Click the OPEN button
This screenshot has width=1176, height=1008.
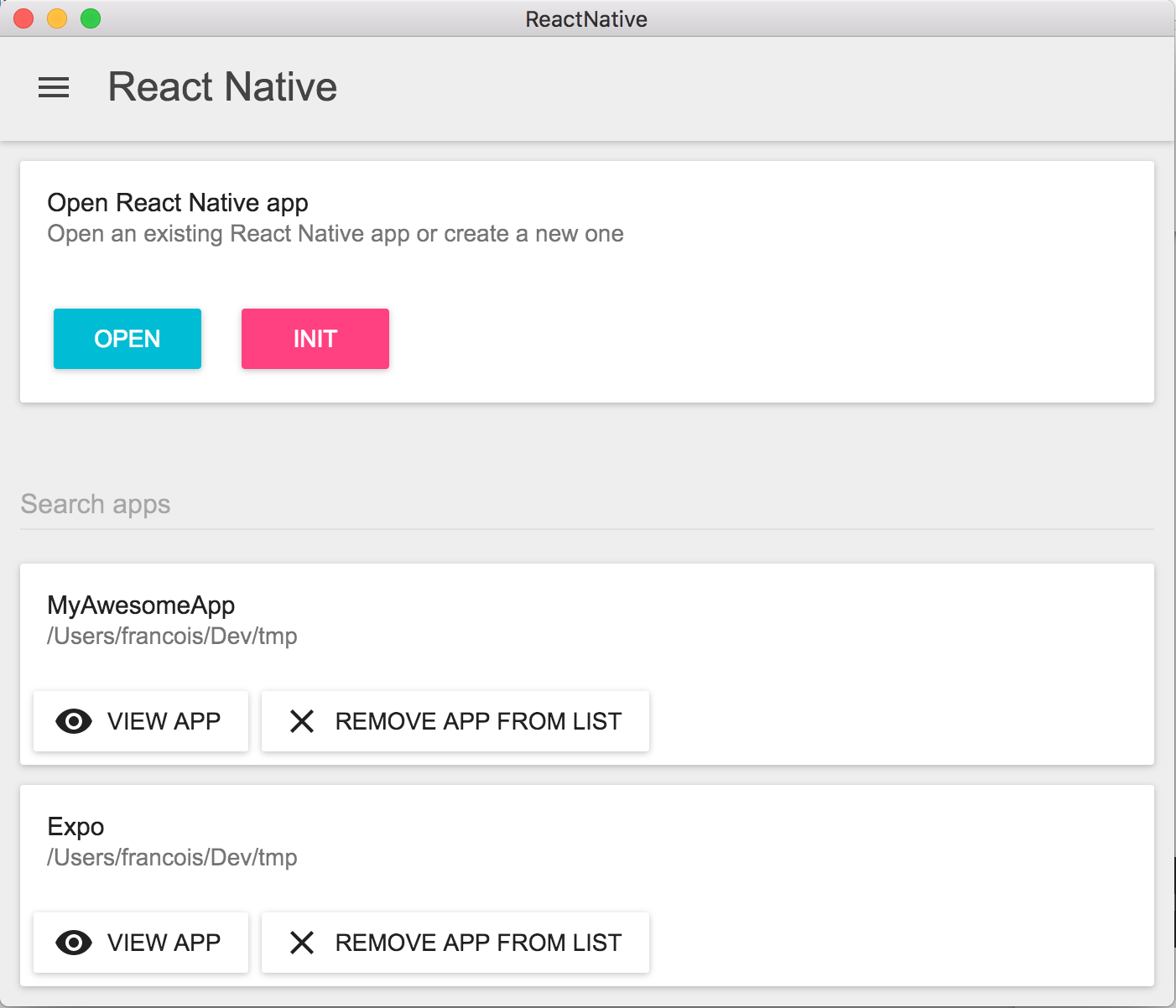[x=127, y=339]
